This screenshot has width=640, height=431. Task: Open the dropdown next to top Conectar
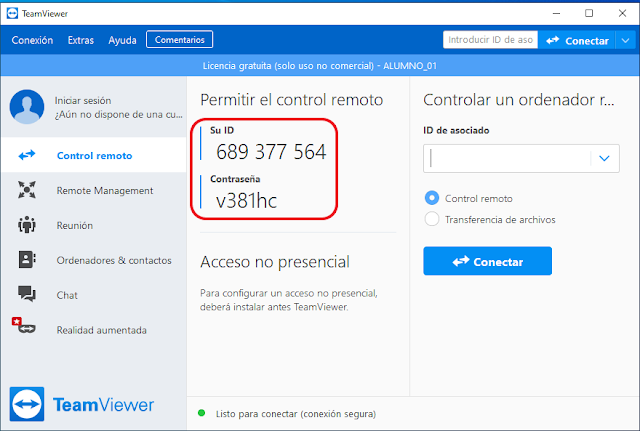[625, 40]
